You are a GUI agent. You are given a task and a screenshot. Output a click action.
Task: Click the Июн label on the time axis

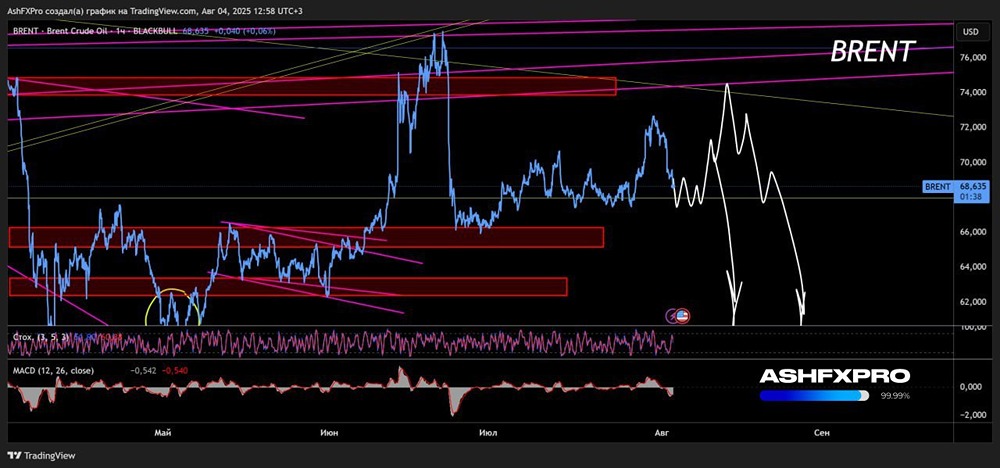point(330,433)
